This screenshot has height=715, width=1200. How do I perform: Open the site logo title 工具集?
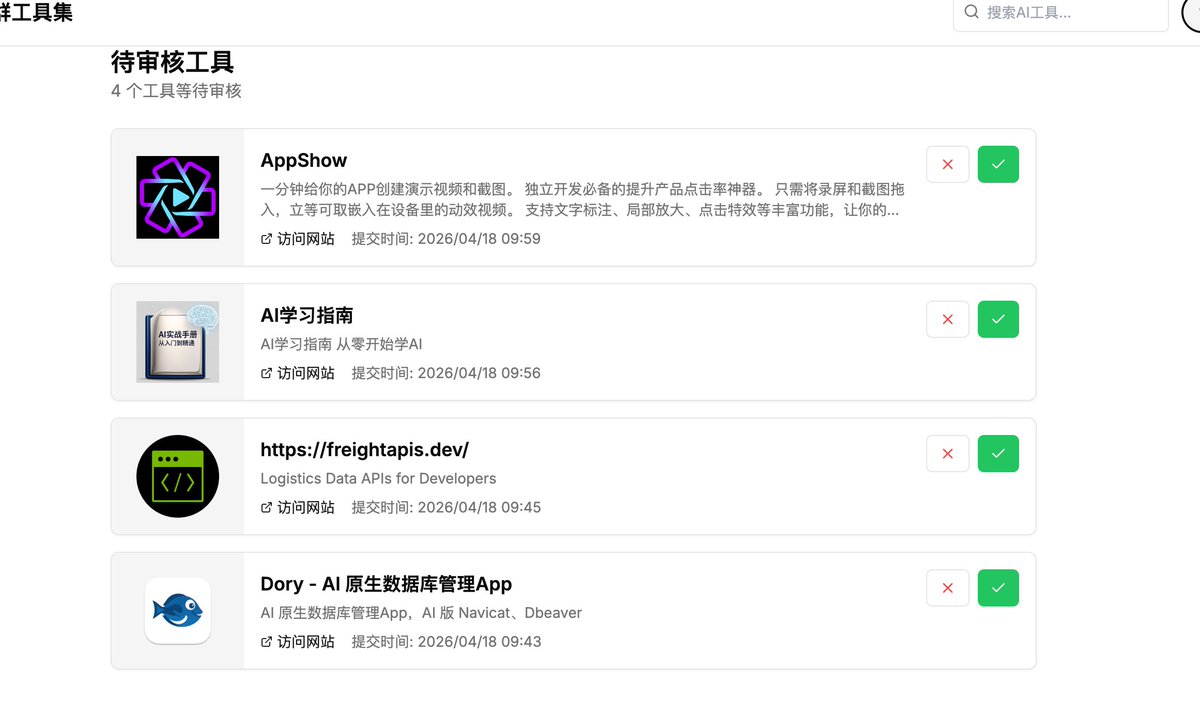pyautogui.click(x=36, y=12)
